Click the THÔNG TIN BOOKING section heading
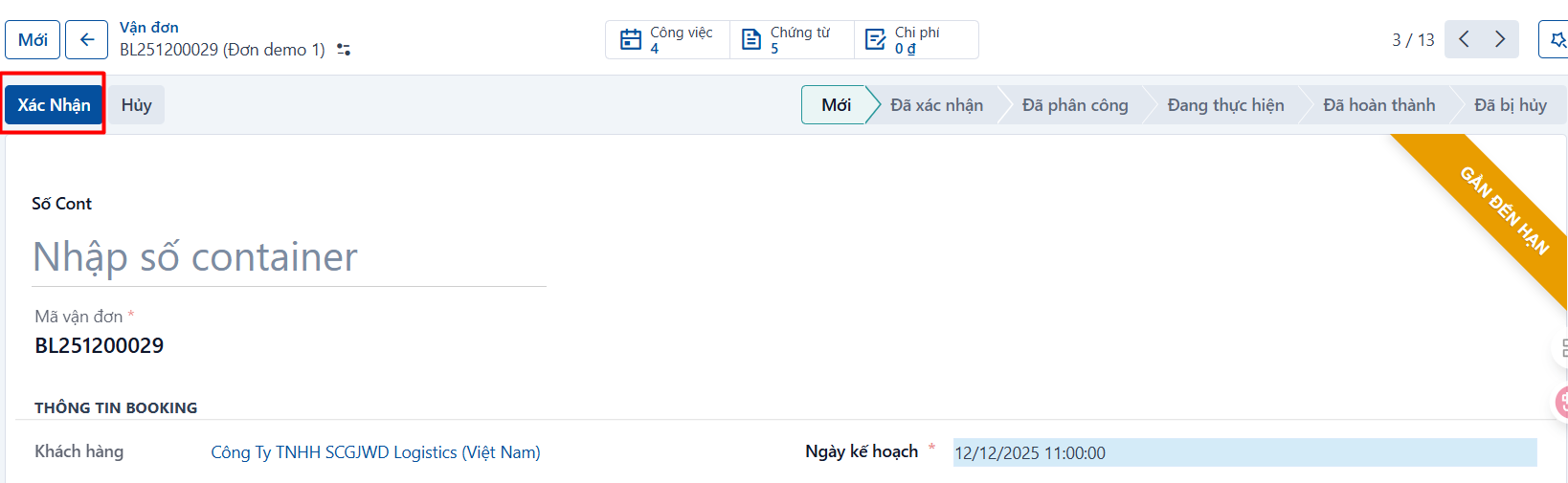The width and height of the screenshot is (1568, 483). pyautogui.click(x=116, y=407)
